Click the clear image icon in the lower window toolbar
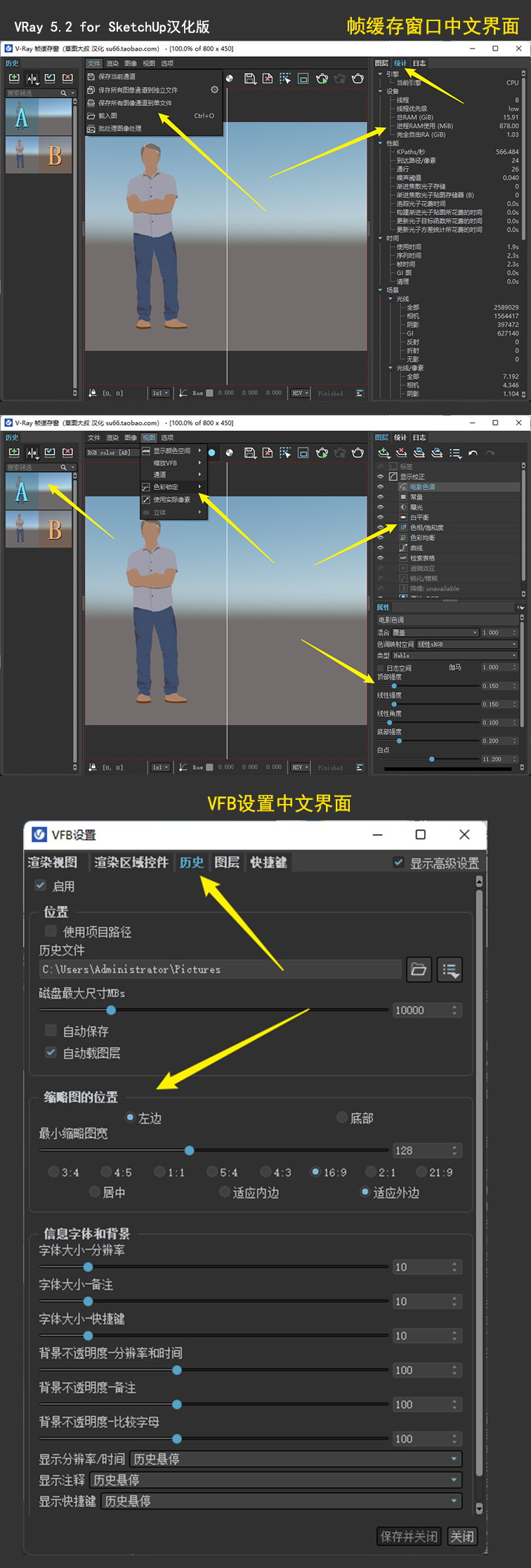Image resolution: width=531 pixels, height=1568 pixels. click(267, 453)
